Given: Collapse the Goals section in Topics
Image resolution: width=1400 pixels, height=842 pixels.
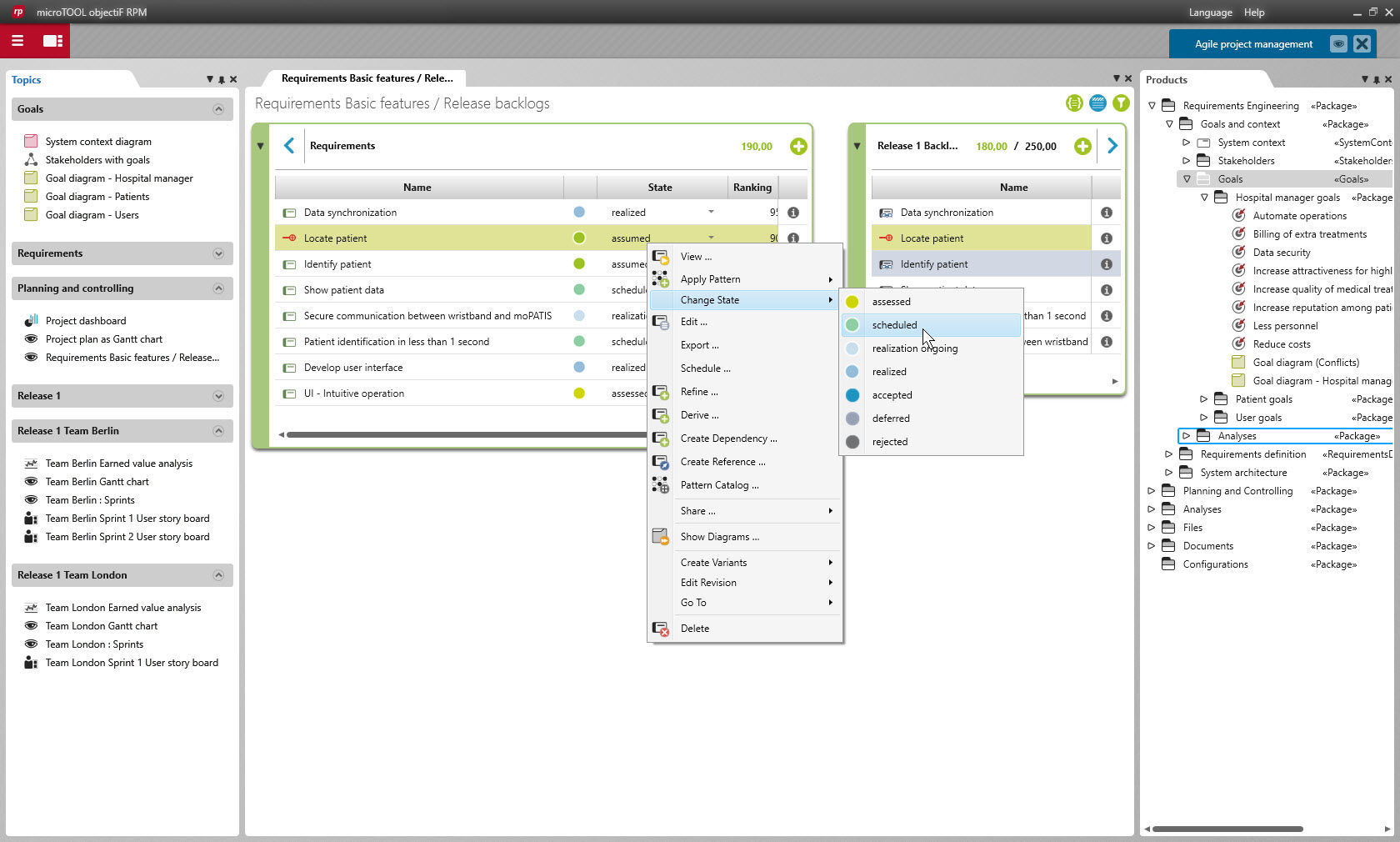Looking at the screenshot, I should tap(218, 109).
